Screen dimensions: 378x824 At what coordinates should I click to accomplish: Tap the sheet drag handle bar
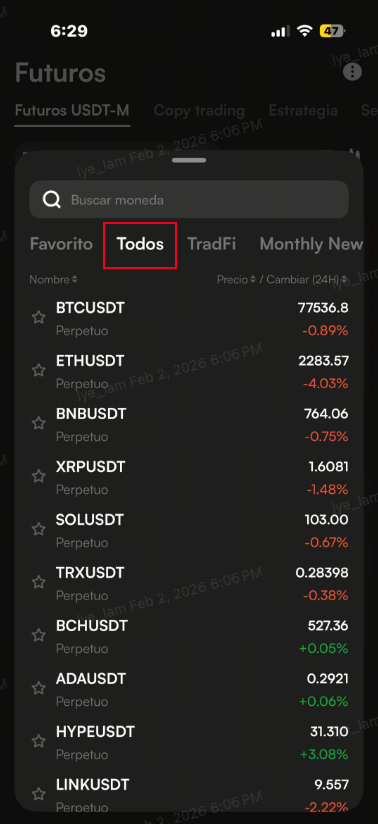189,160
